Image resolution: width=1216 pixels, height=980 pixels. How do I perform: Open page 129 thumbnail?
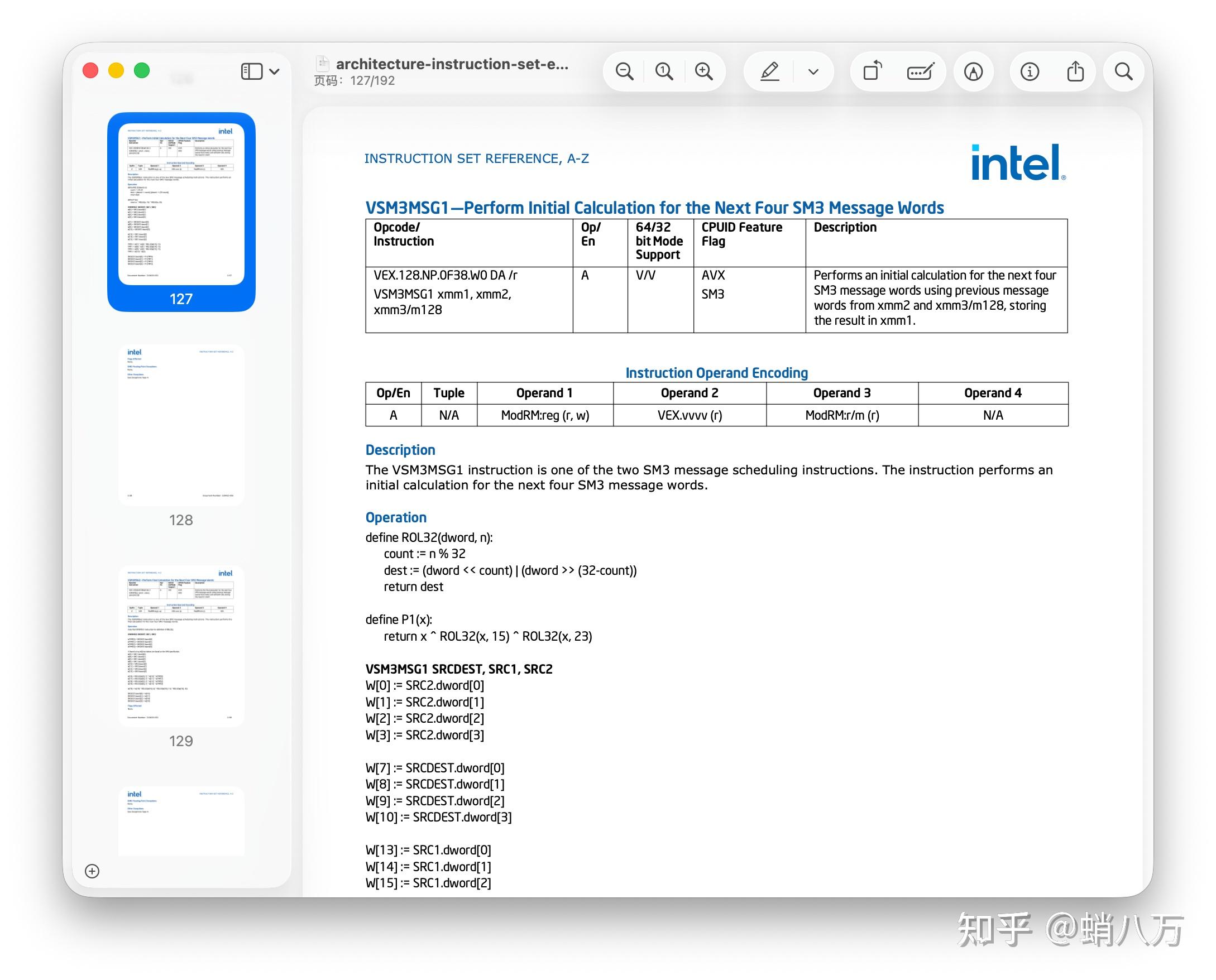pyautogui.click(x=181, y=645)
